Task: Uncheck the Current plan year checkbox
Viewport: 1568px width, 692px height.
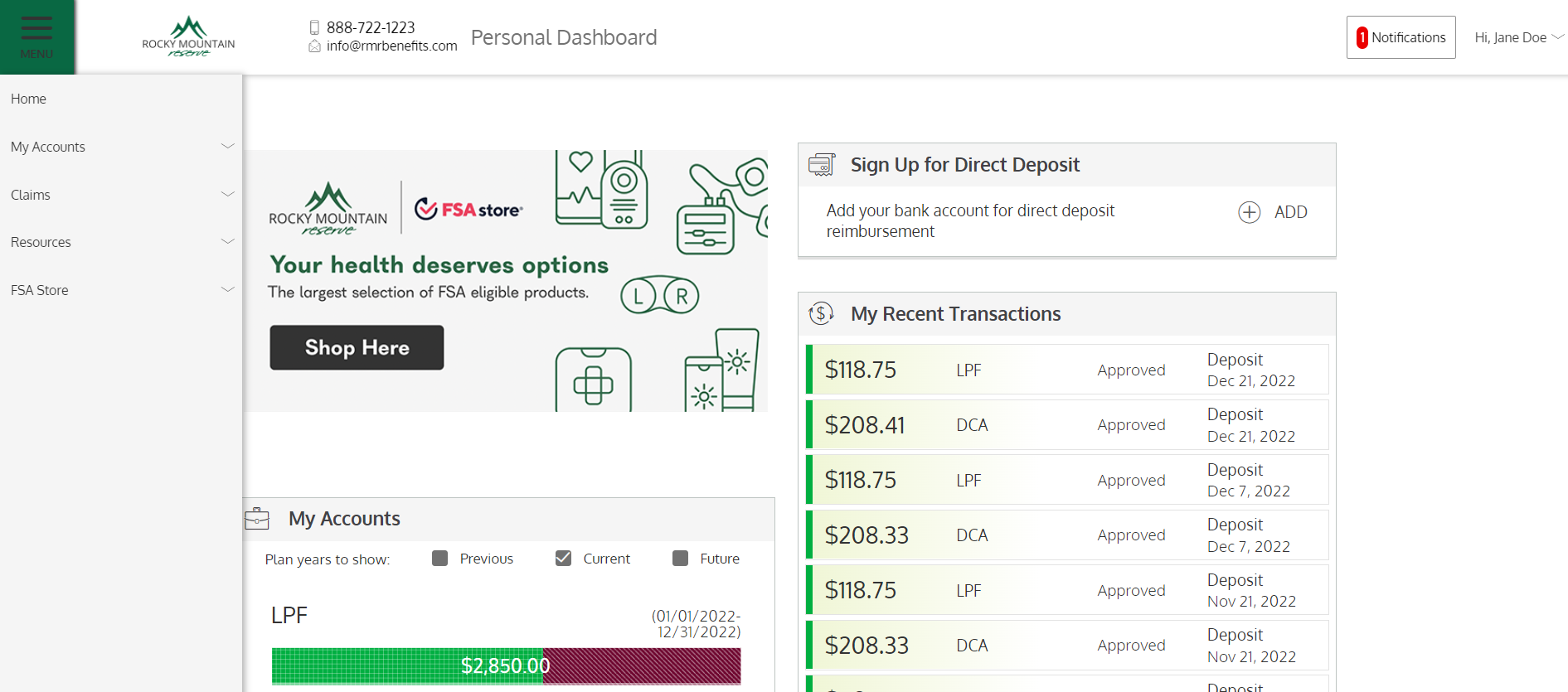Action: [x=563, y=559]
